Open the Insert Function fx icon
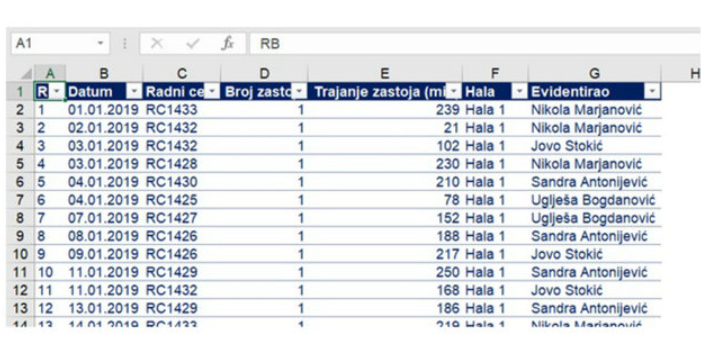 click(x=228, y=43)
